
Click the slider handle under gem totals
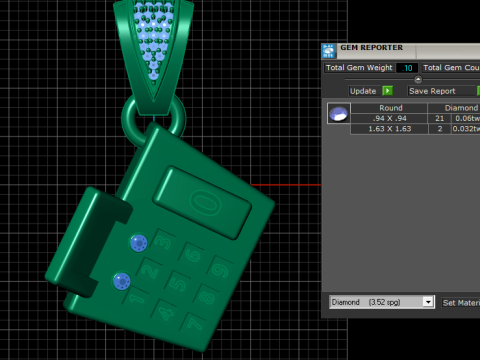(x=418, y=79)
